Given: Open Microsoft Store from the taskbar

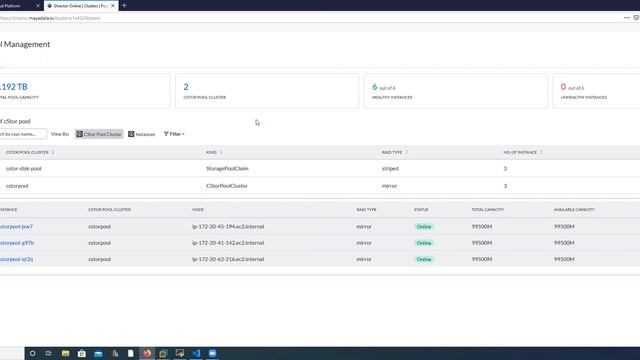Looking at the screenshot, I should coord(82,353).
